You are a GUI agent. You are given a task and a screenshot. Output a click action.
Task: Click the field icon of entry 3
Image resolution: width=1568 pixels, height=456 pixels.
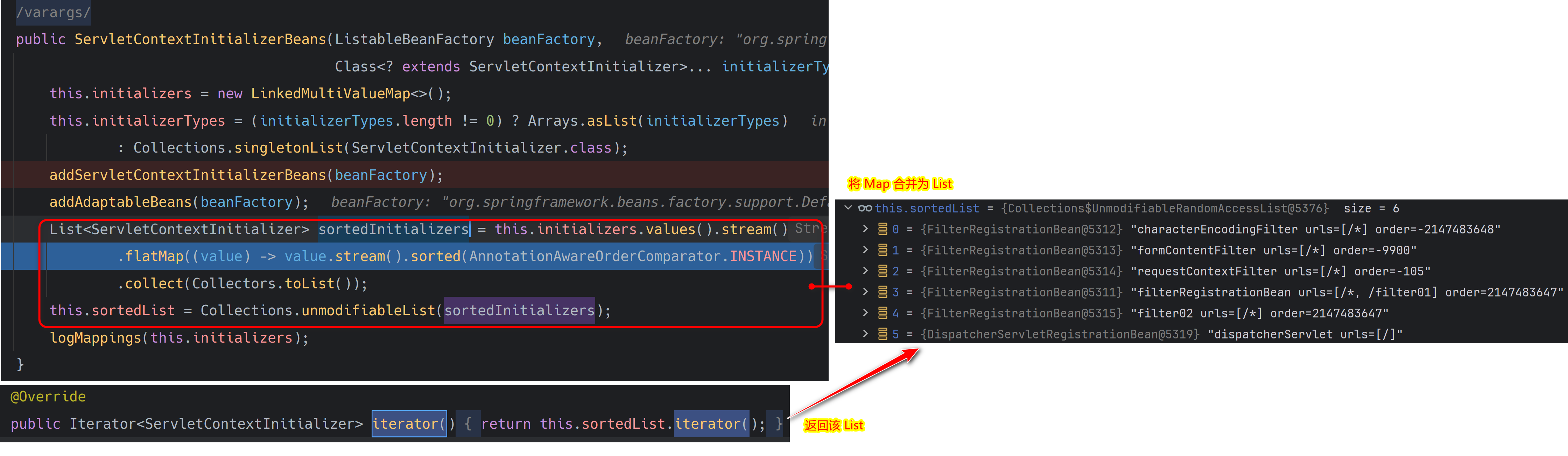point(883,292)
